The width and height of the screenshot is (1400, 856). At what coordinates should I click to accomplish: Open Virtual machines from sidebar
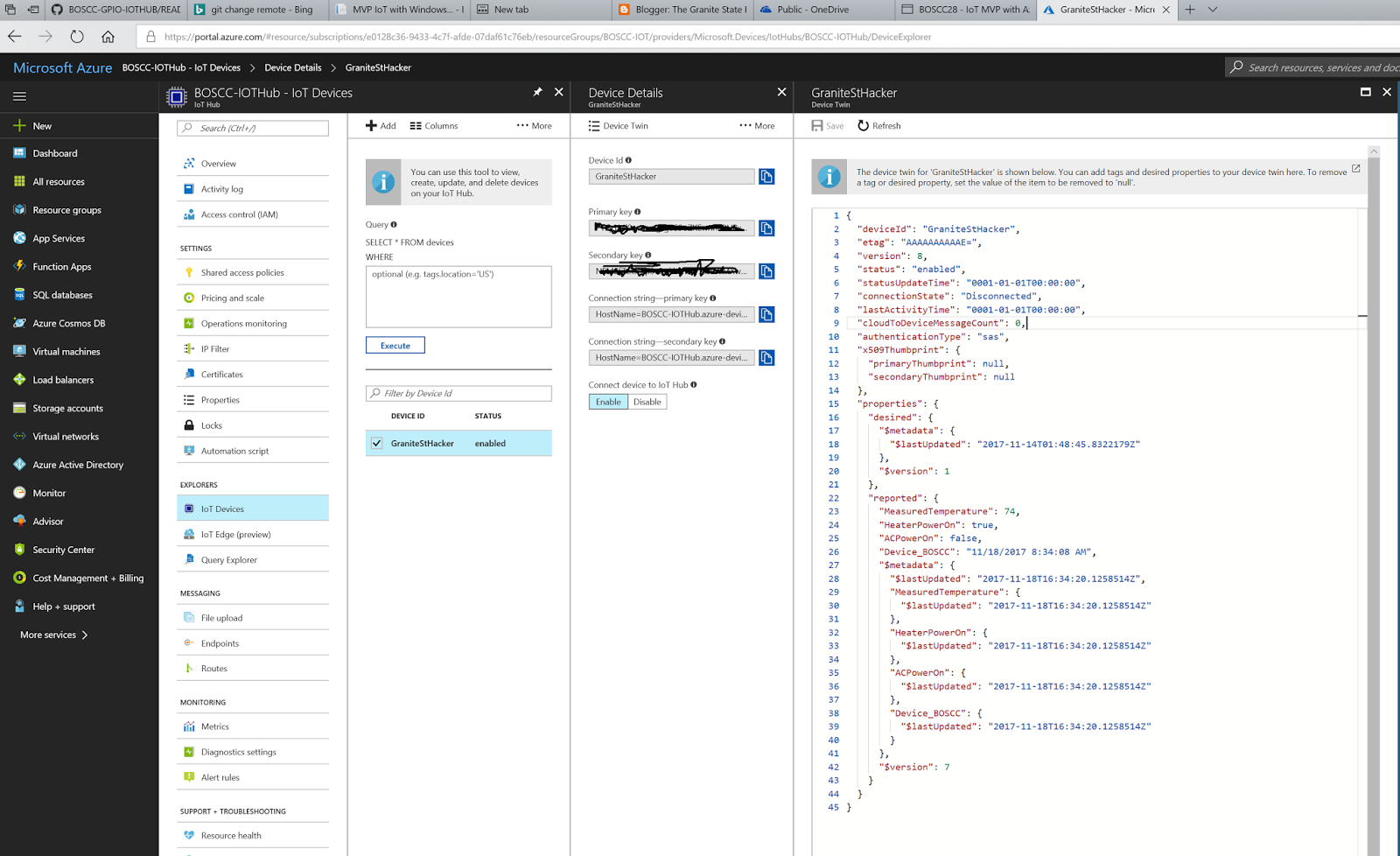point(66,352)
